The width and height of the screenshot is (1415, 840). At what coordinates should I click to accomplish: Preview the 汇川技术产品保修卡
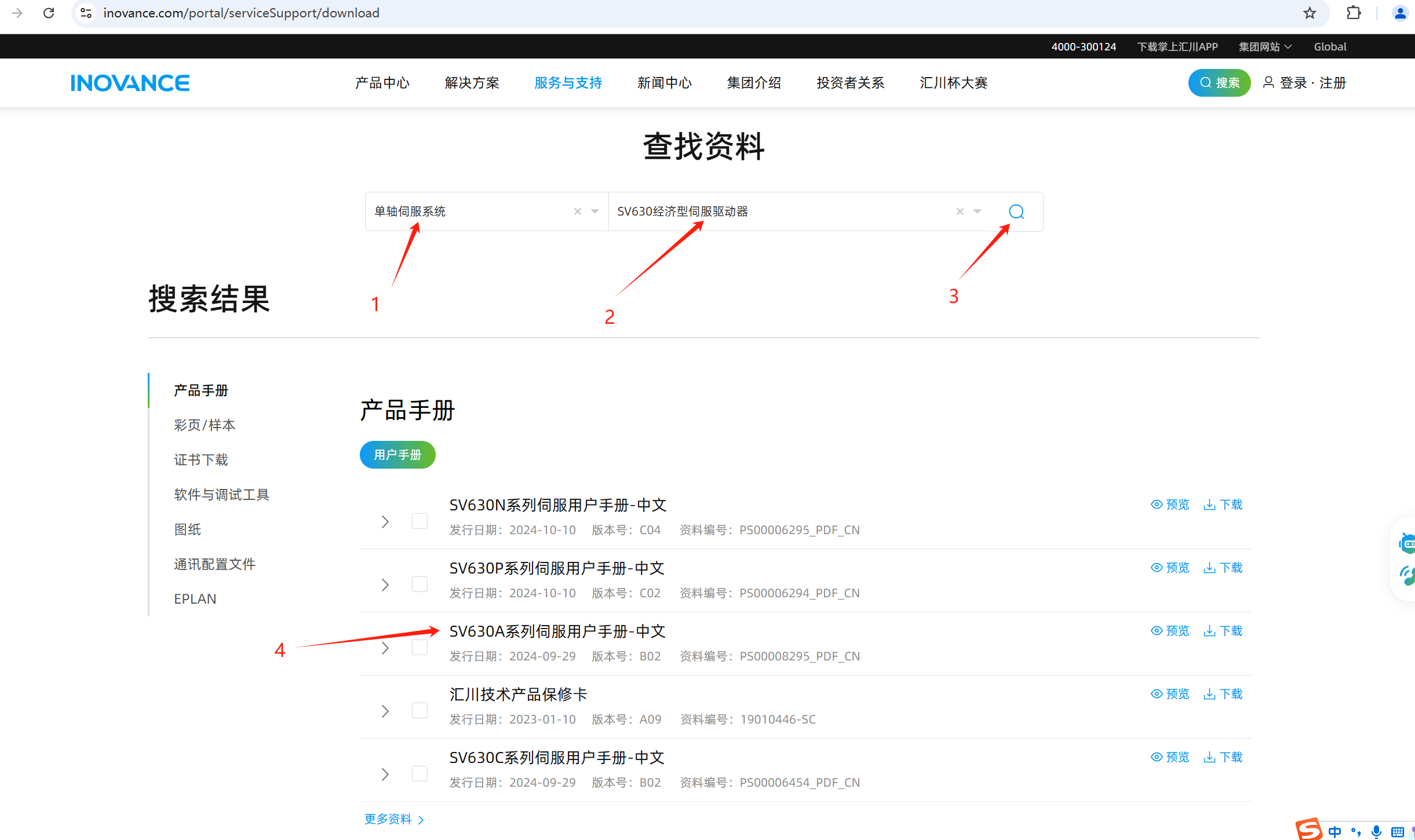click(x=1170, y=694)
